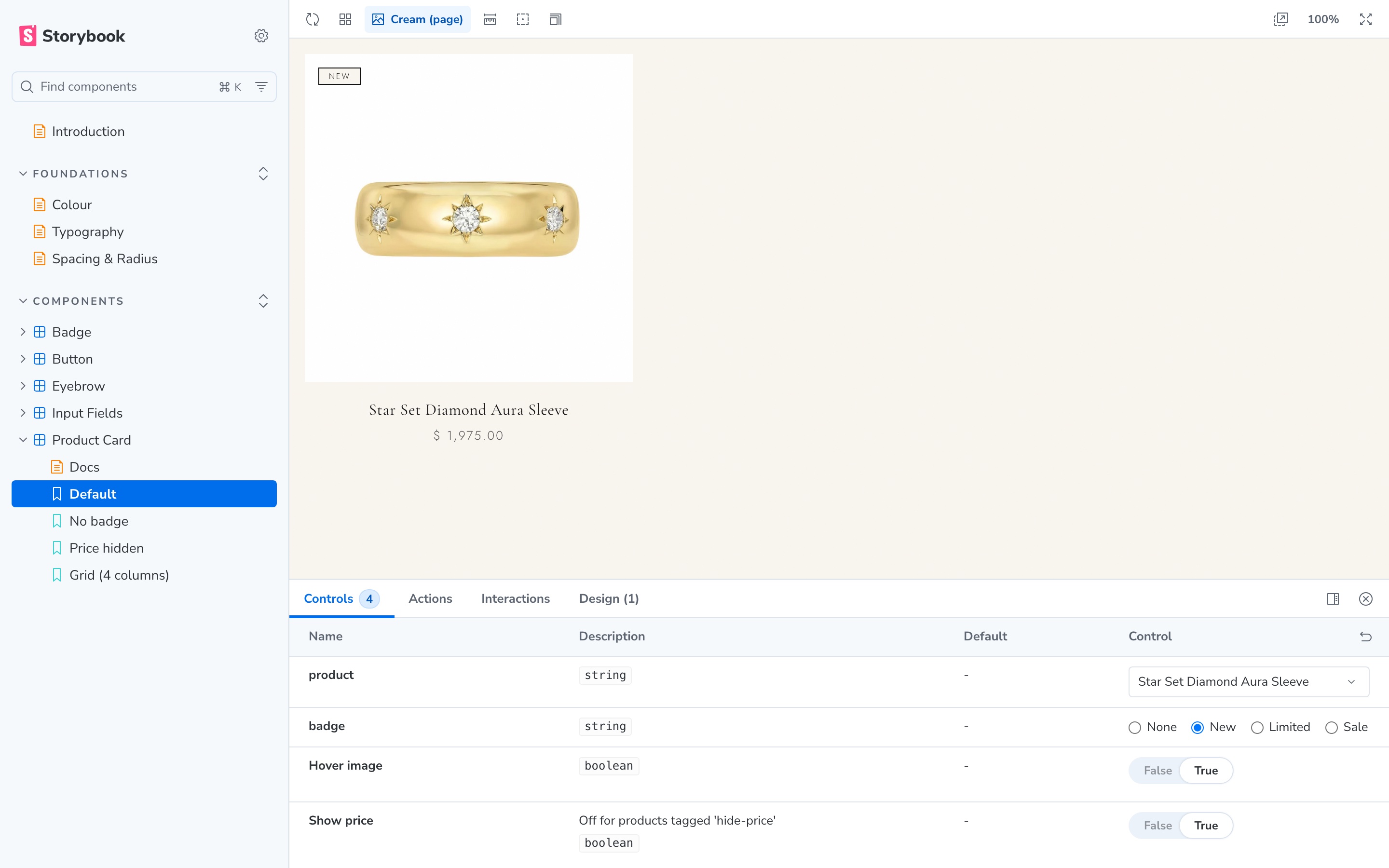
Task: Open the Typography foundations page
Action: click(x=88, y=232)
